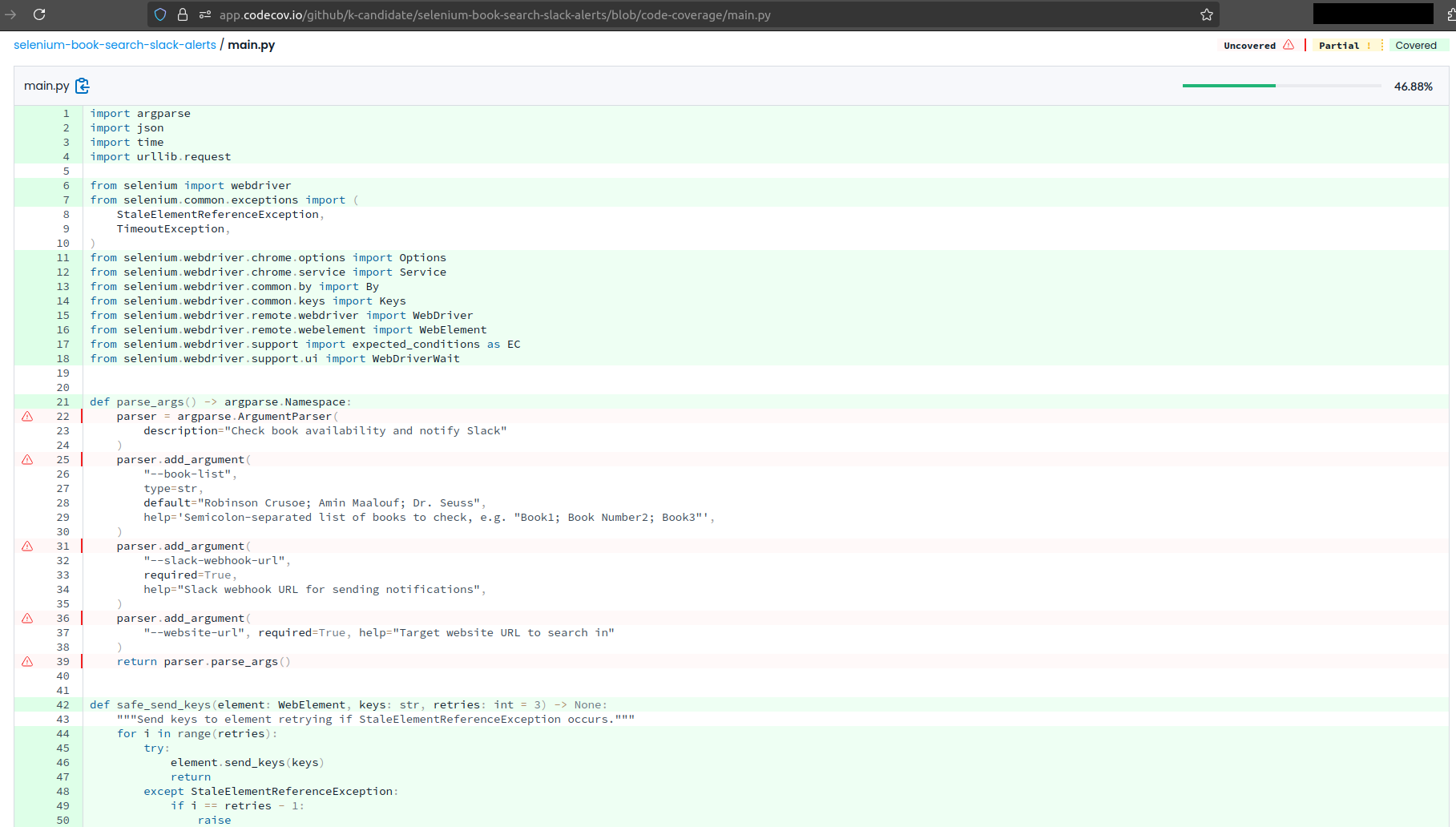Image resolution: width=1456 pixels, height=827 pixels.
Task: Click the Robinson Crusoe default value line
Action: (315, 503)
